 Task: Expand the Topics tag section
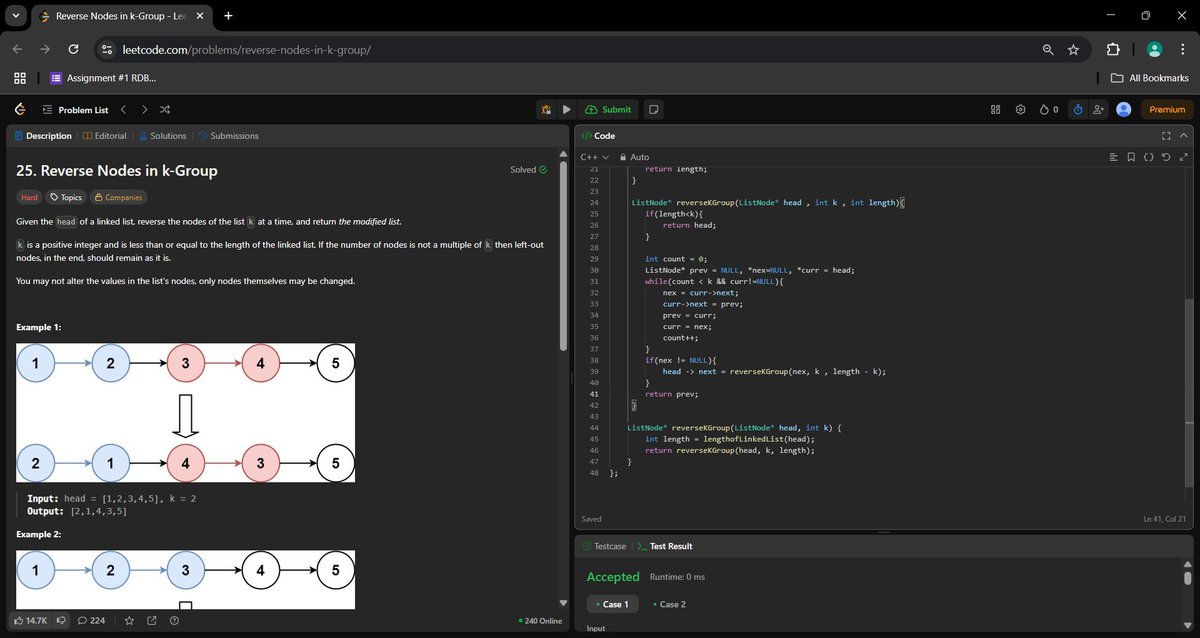(x=66, y=197)
